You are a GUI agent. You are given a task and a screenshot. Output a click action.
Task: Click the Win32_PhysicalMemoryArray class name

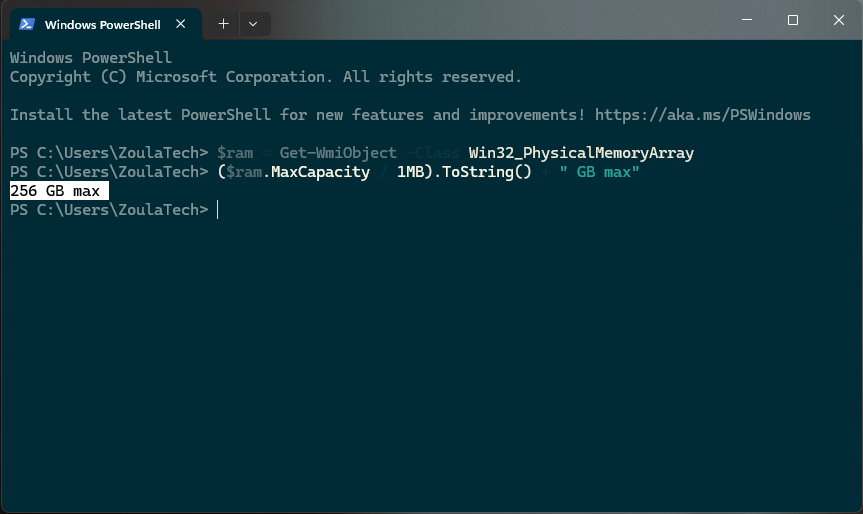[x=581, y=153]
